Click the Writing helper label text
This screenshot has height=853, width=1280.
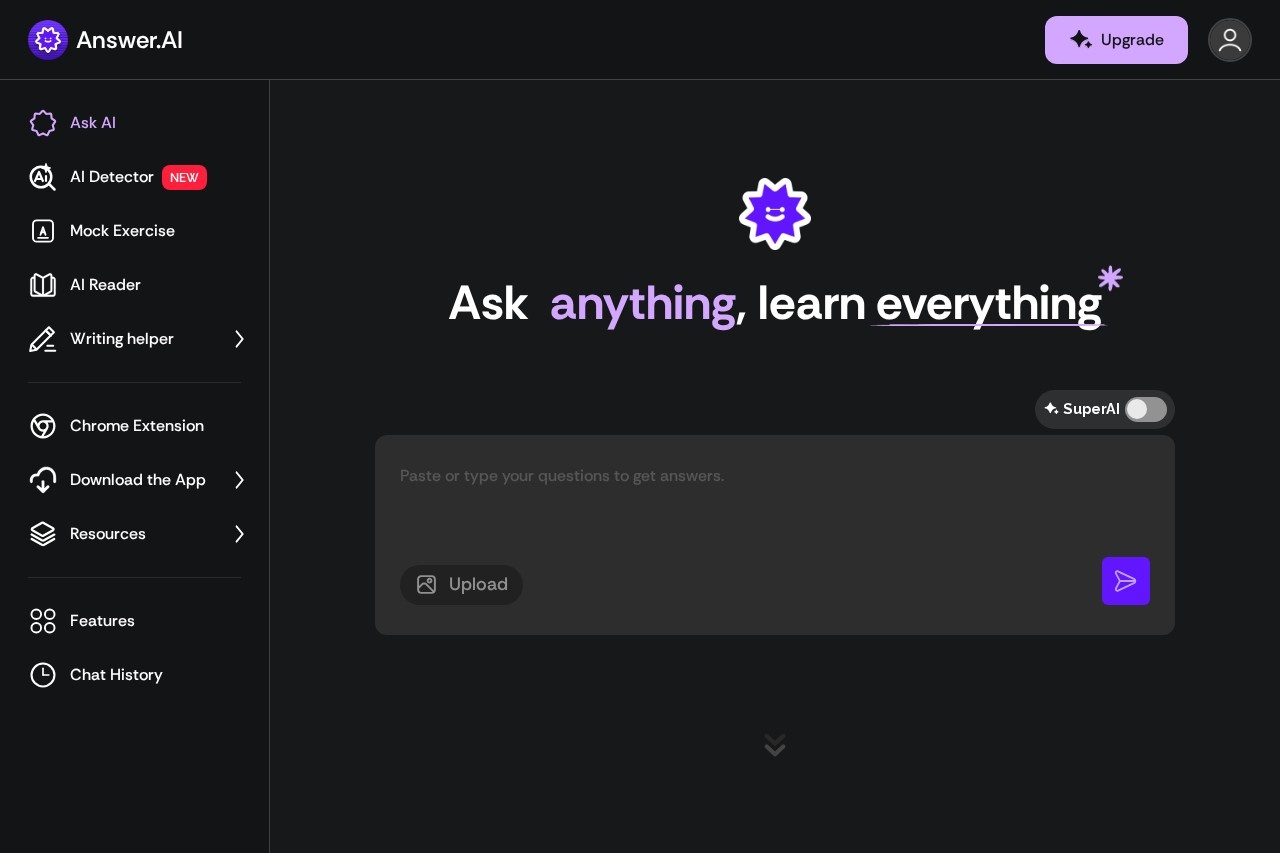point(122,339)
